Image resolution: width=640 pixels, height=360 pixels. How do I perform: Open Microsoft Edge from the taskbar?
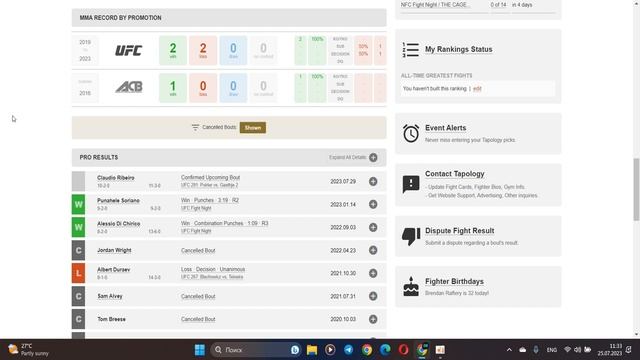(x=385, y=350)
